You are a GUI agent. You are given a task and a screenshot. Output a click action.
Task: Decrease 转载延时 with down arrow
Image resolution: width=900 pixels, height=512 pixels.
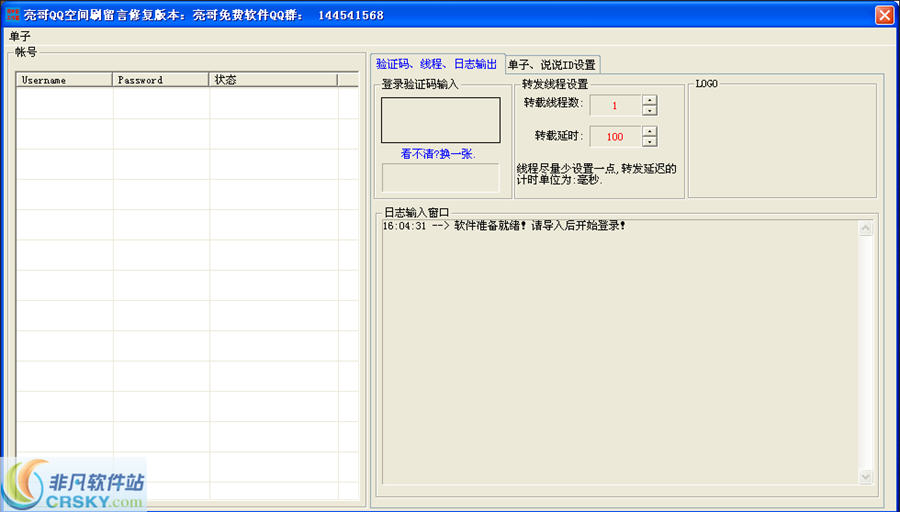click(650, 141)
